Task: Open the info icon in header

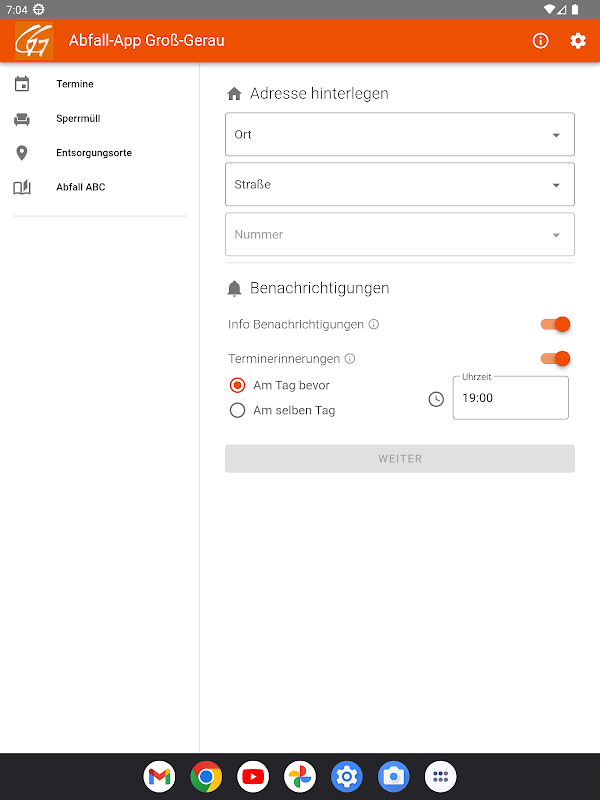Action: click(x=540, y=41)
